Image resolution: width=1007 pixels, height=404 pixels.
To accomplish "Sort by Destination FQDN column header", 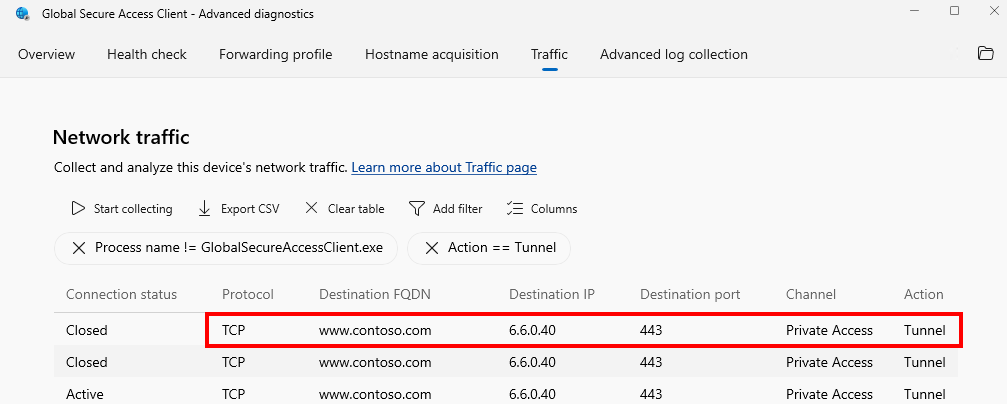I will point(374,294).
